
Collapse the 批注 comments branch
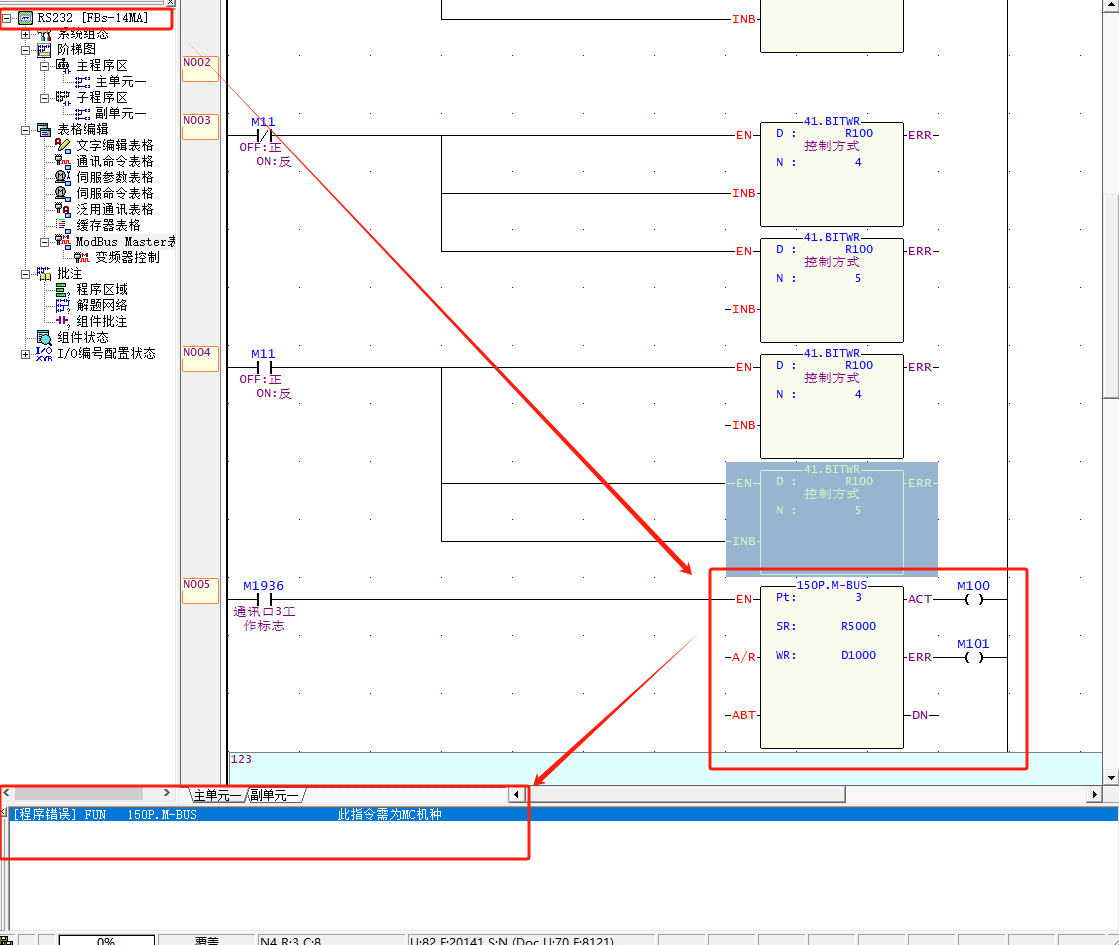[x=25, y=273]
